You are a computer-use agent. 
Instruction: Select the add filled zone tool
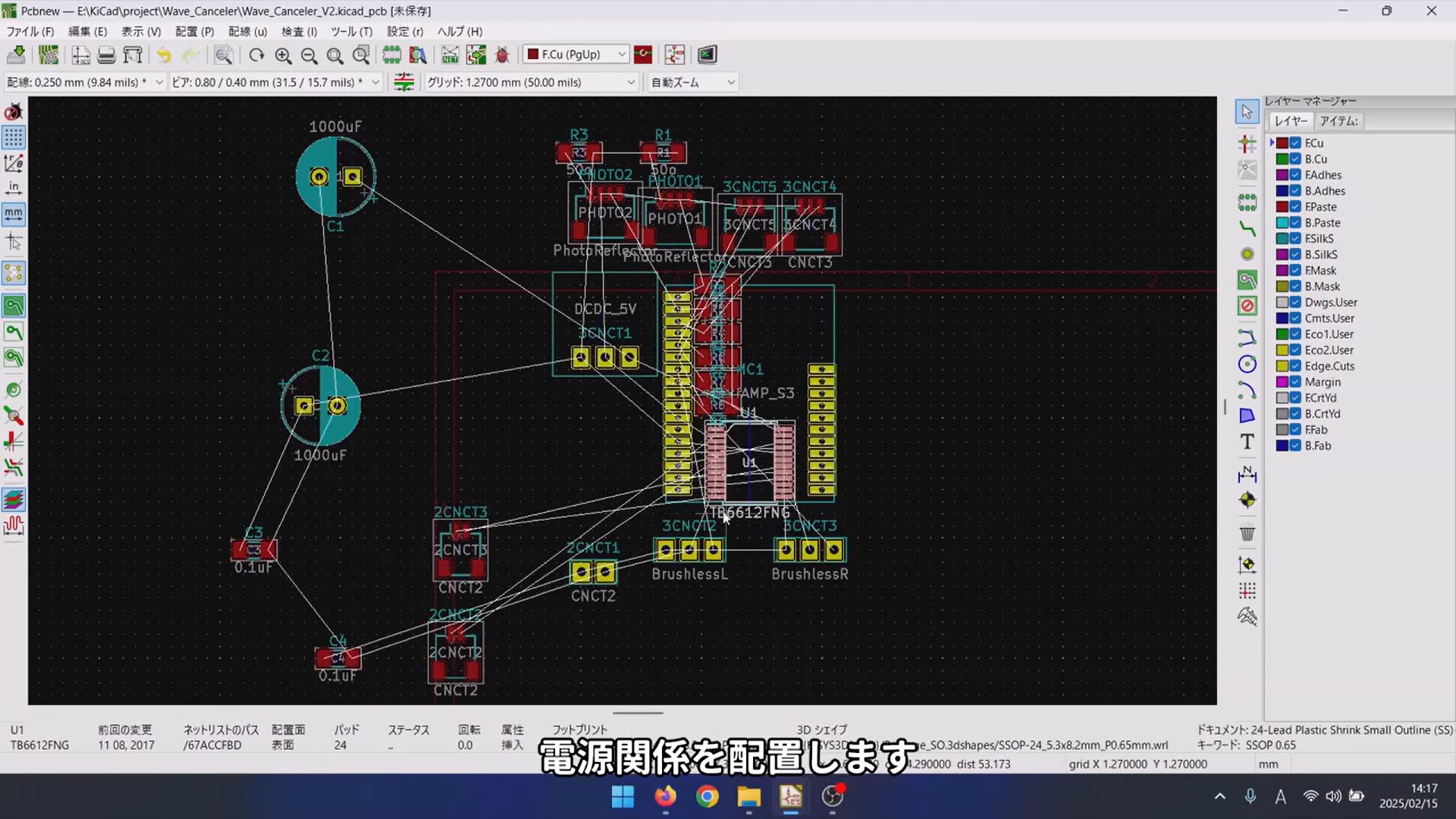point(1247,281)
